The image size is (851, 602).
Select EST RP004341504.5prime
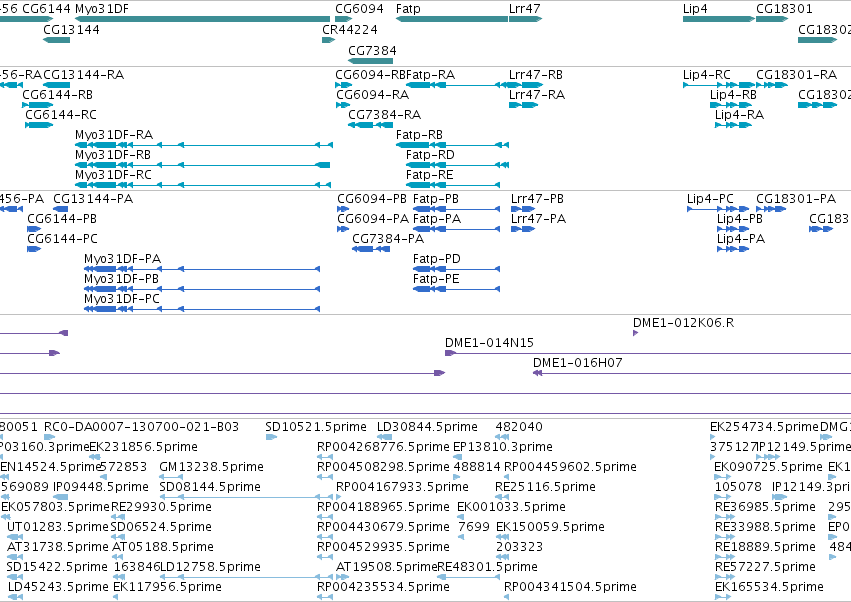pos(506,598)
